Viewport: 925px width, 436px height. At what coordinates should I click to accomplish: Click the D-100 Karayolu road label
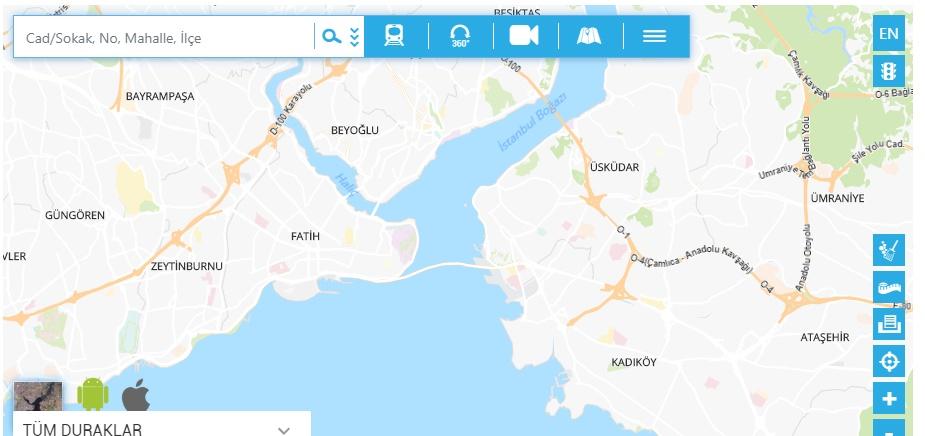pos(290,110)
